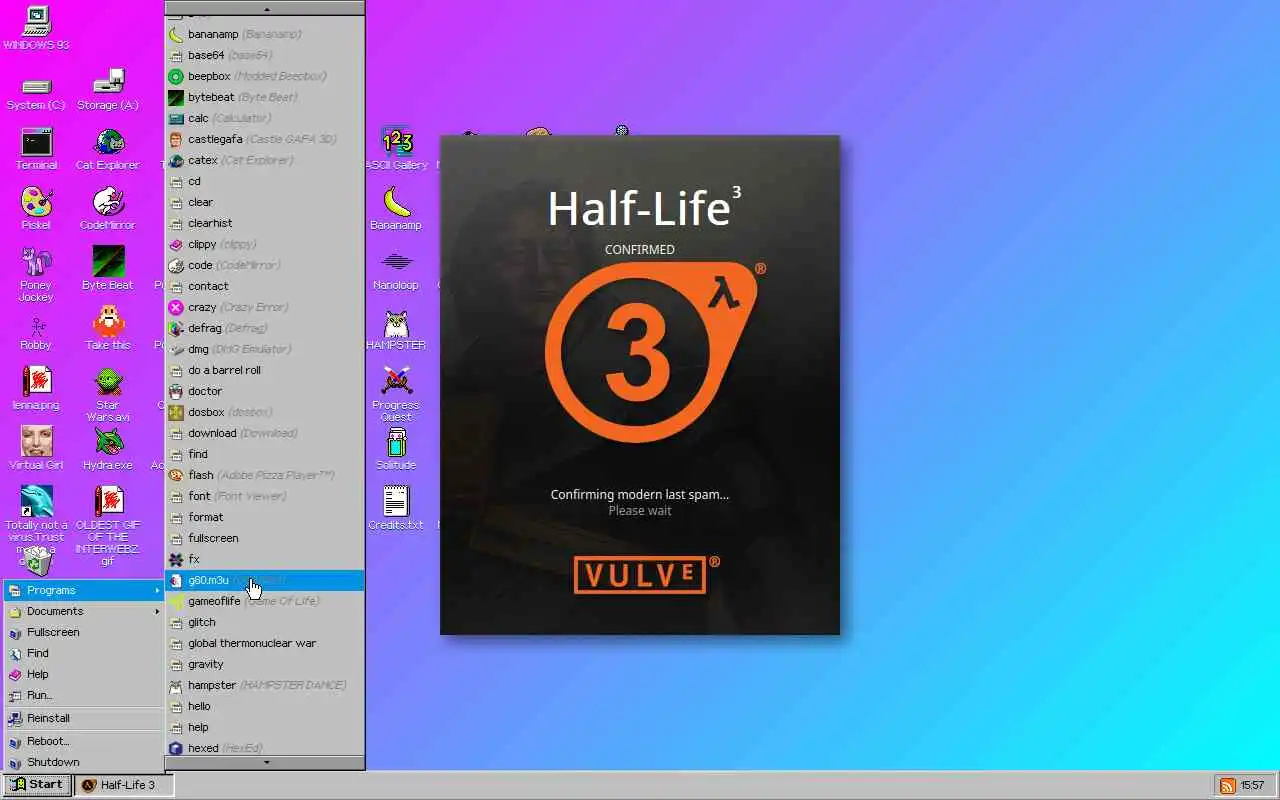
Task: Choose Reboot... in Start menu
Action: tap(84, 741)
